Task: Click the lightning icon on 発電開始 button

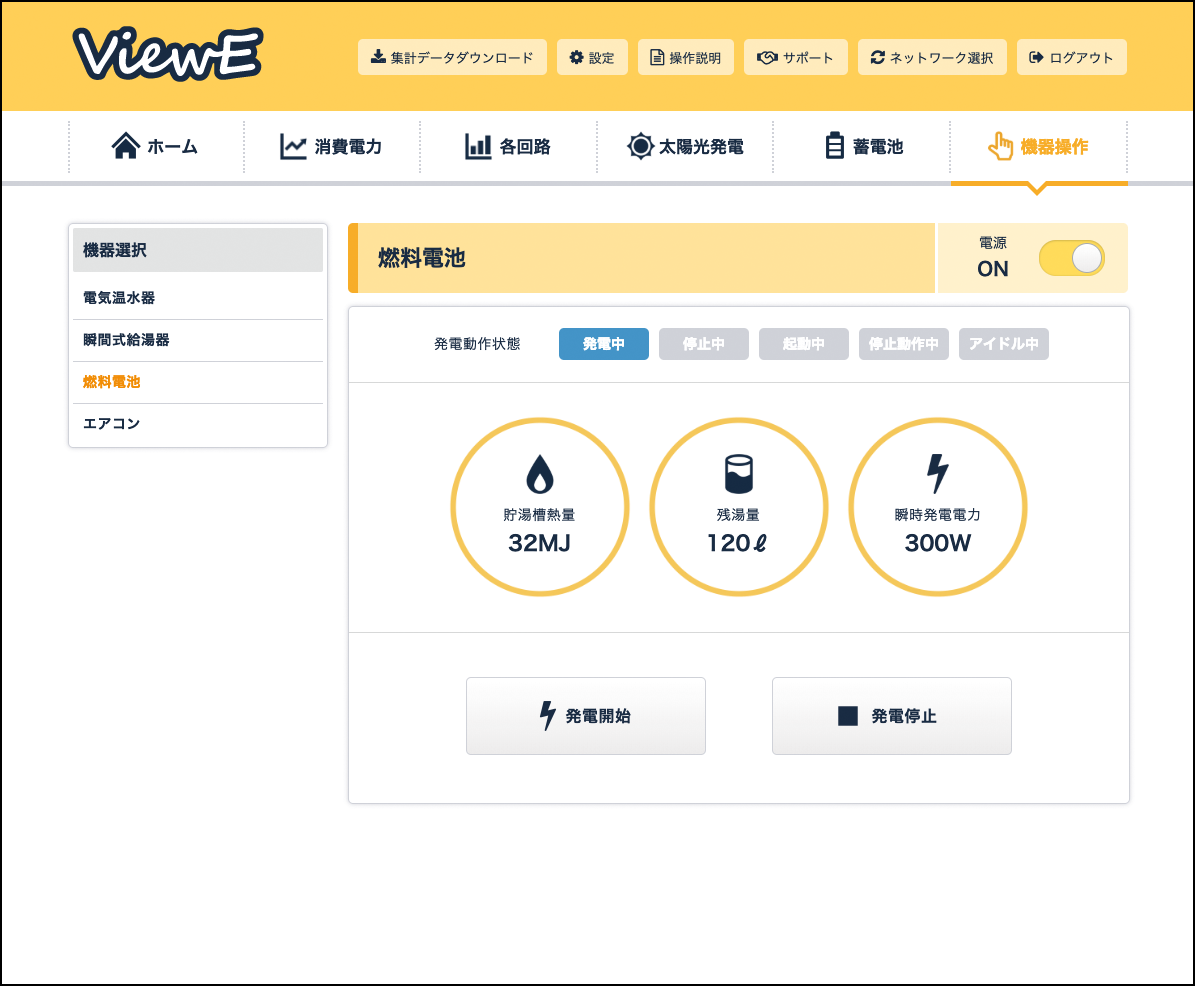Action: (547, 715)
